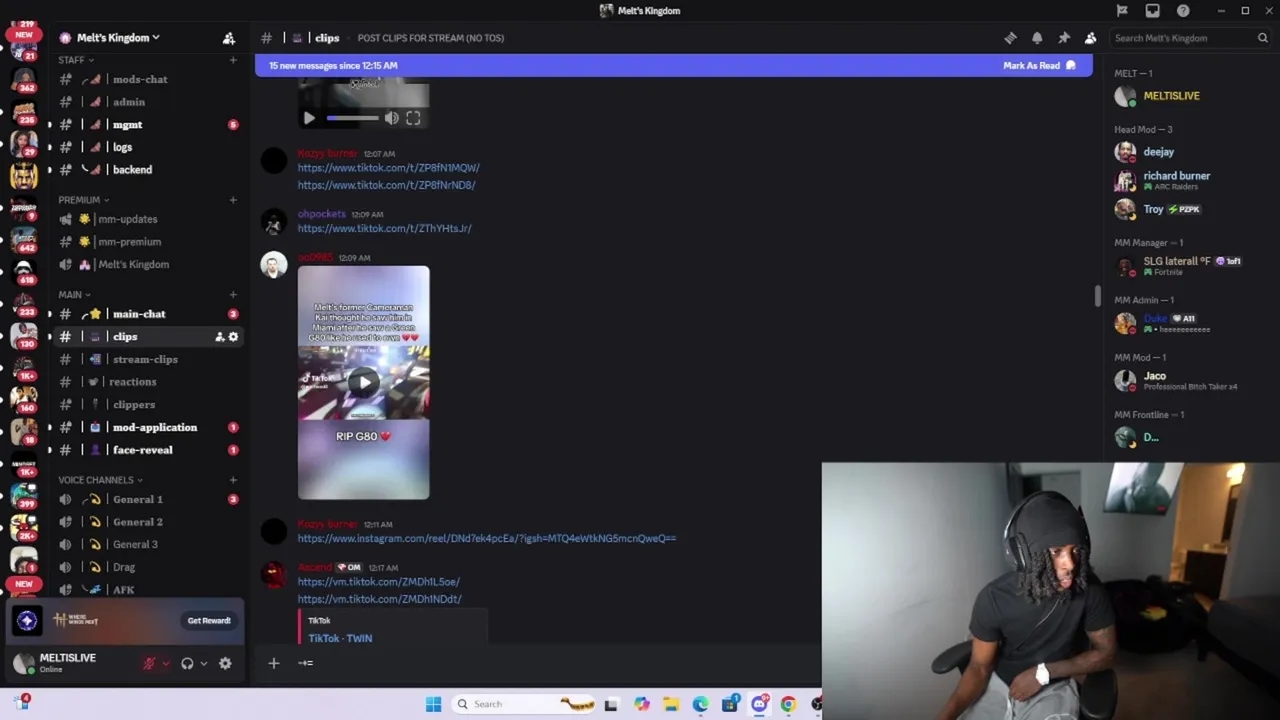The height and width of the screenshot is (720, 1280).
Task: Collapse the MAIN category
Action: coord(74,295)
